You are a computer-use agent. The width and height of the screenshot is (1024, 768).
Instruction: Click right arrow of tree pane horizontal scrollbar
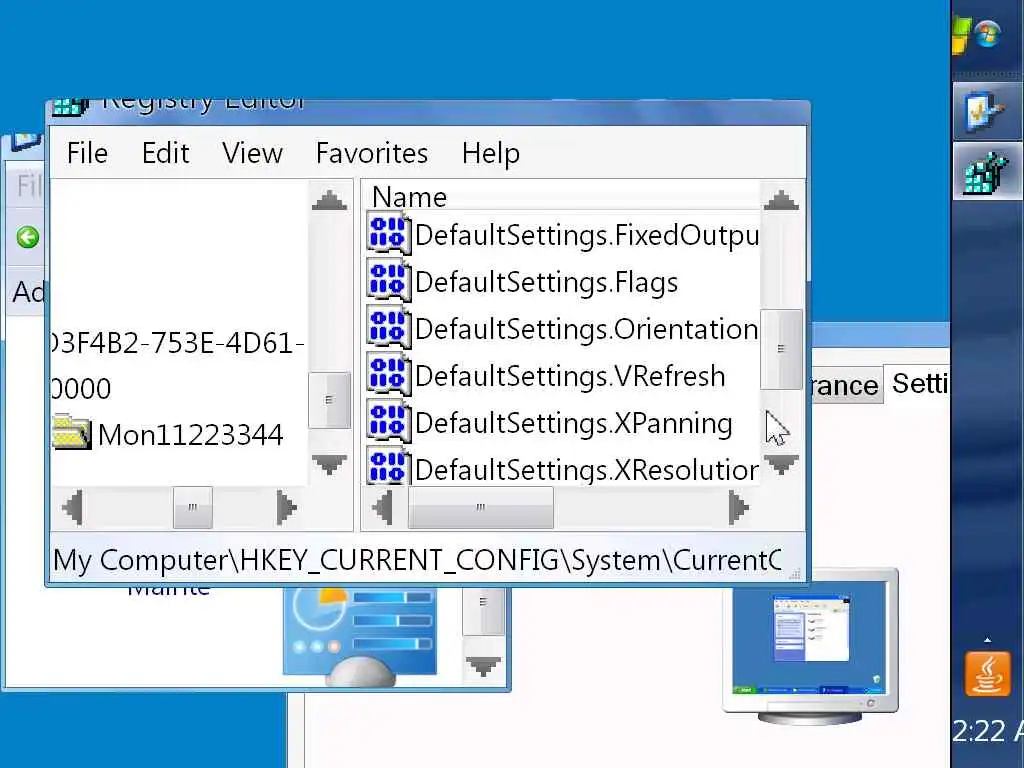tap(285, 507)
